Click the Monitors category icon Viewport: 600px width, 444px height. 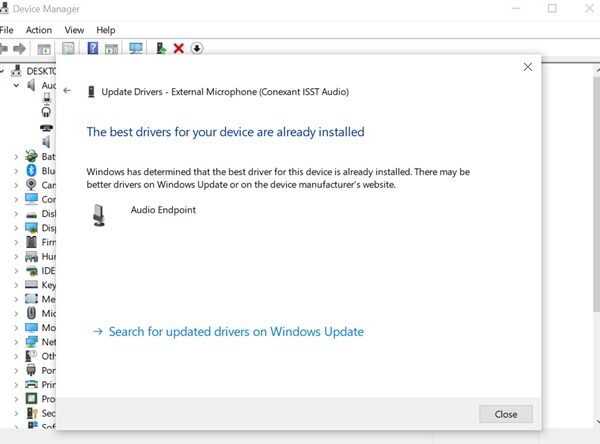coord(31,328)
